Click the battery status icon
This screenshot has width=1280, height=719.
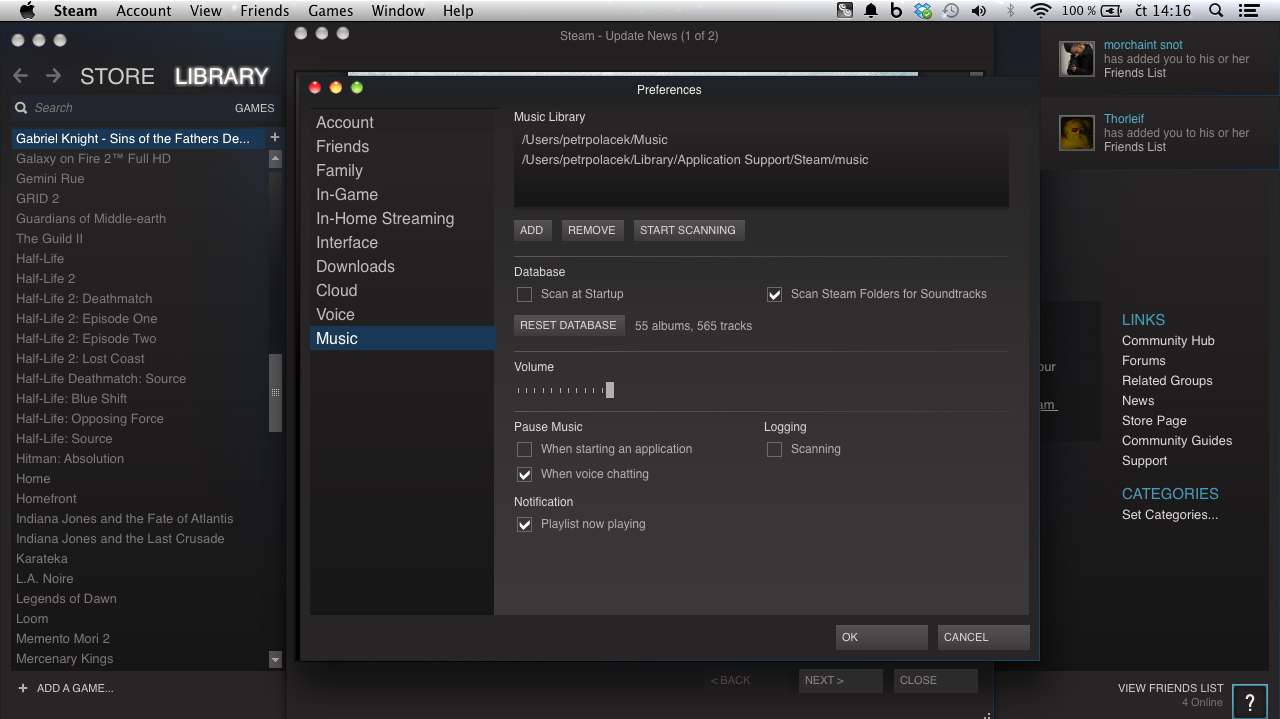[1110, 11]
